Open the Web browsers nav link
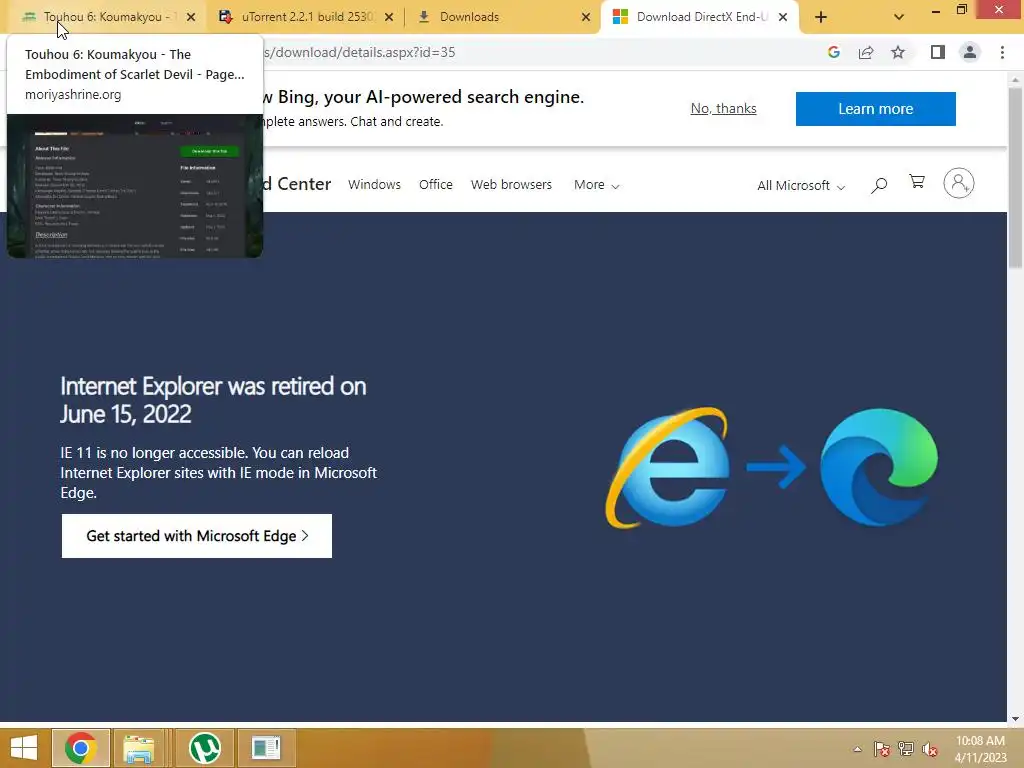This screenshot has height=768, width=1024. (511, 185)
